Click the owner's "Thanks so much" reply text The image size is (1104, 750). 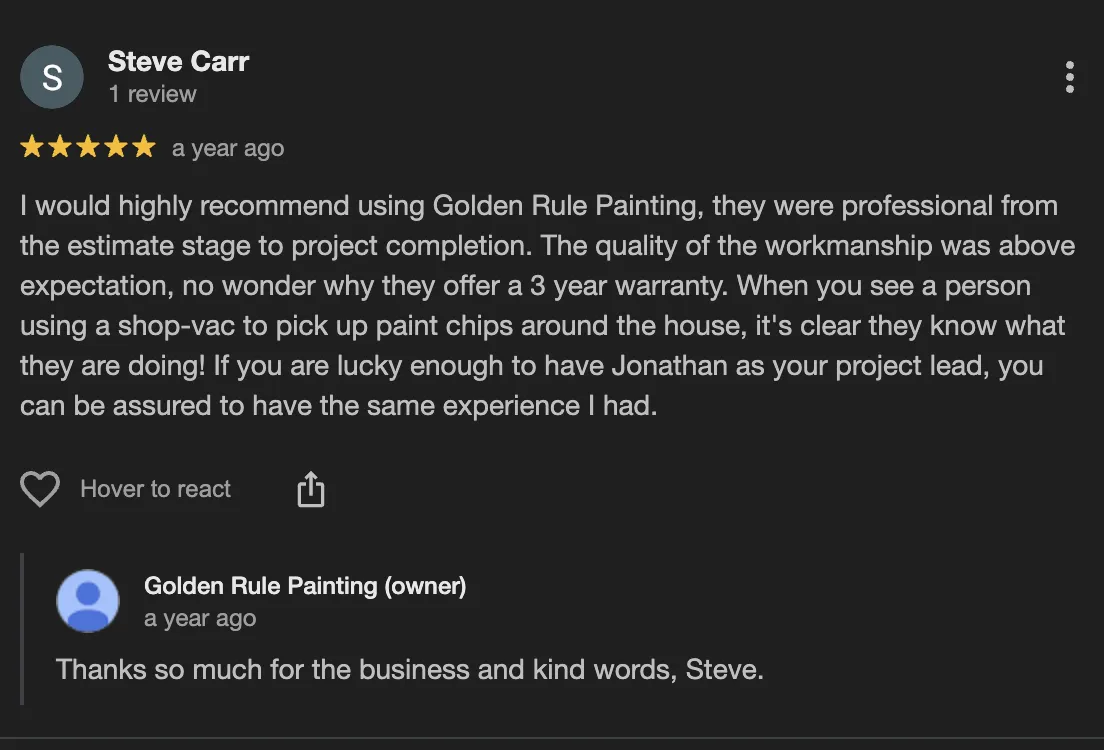409,669
